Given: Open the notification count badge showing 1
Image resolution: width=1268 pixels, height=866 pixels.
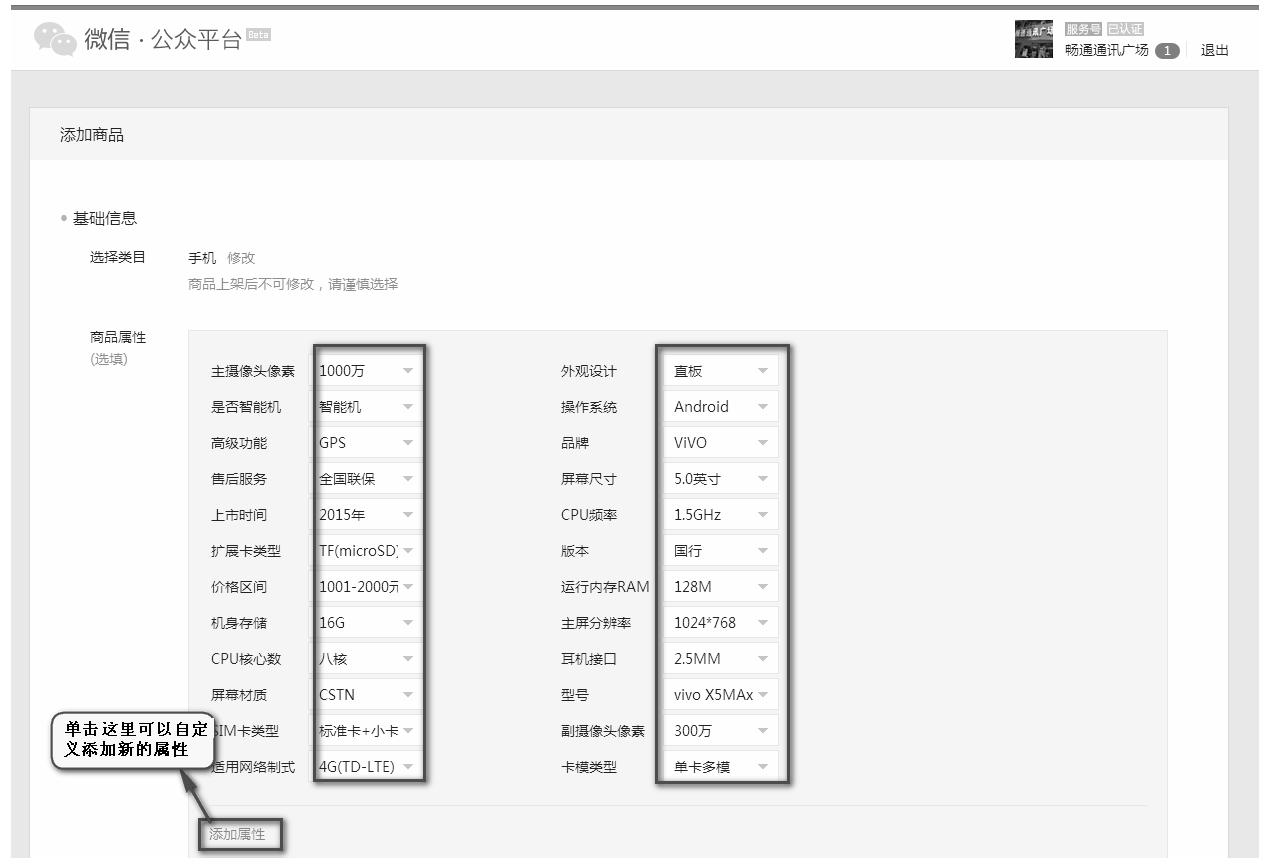Looking at the screenshot, I should click(1167, 50).
